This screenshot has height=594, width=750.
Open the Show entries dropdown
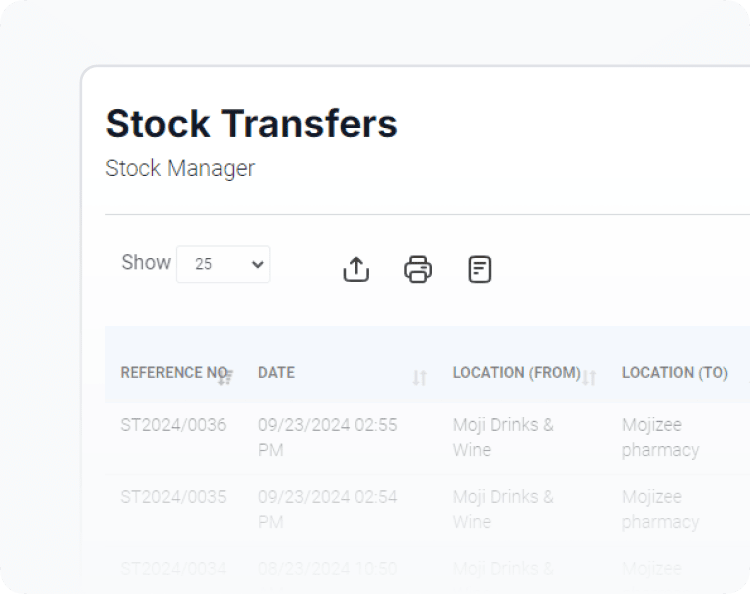(x=223, y=264)
